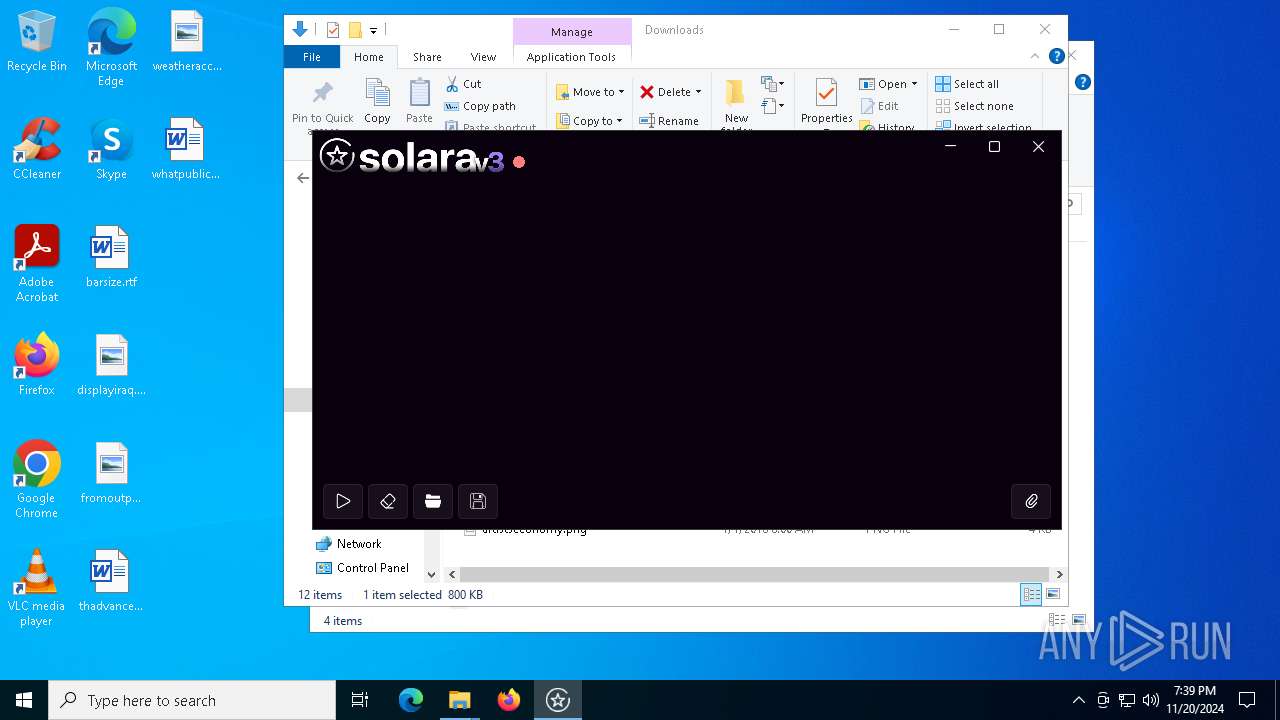The width and height of the screenshot is (1280, 720).
Task: Click Edit in the Explorer ribbon
Action: (x=879, y=106)
